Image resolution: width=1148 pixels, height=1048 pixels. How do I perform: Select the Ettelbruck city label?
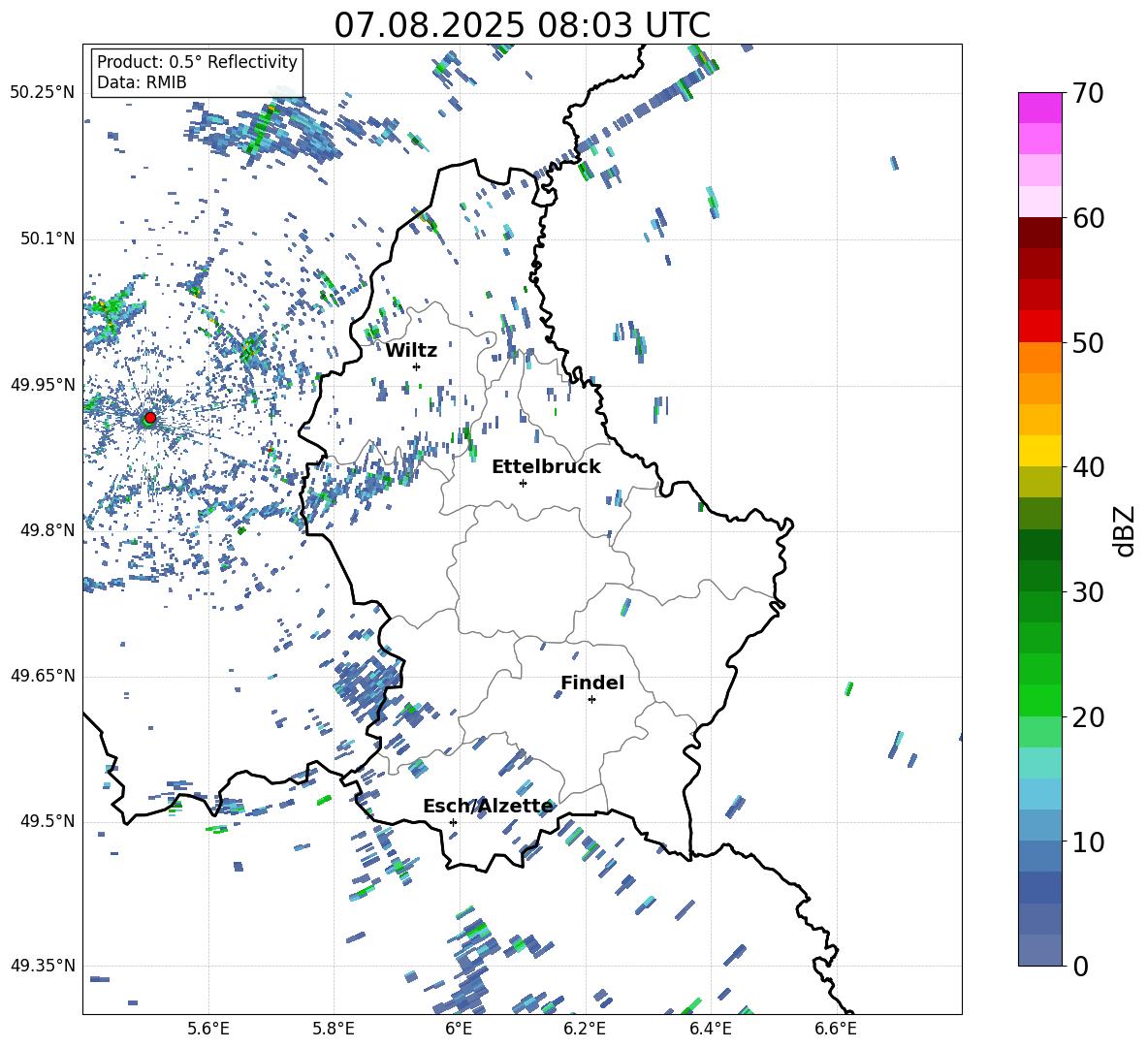[x=546, y=467]
